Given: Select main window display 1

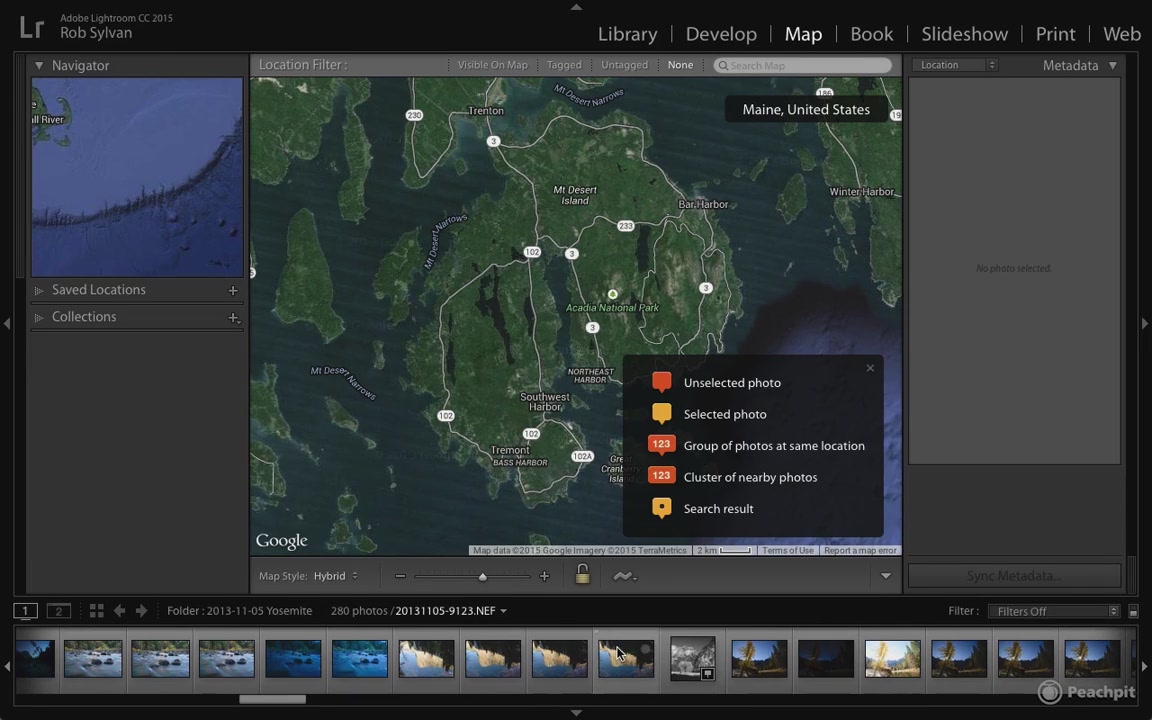Looking at the screenshot, I should pos(26,611).
